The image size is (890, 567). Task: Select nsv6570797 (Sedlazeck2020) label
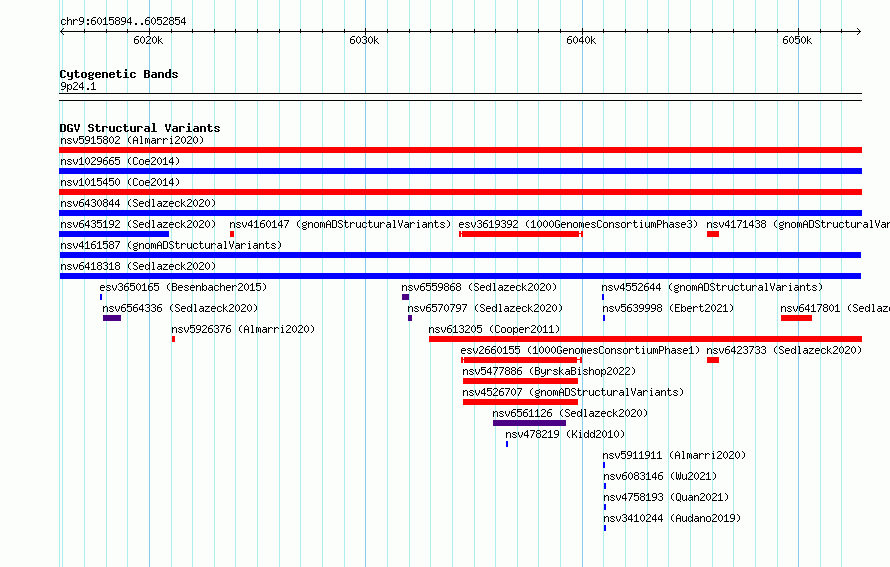(485, 308)
